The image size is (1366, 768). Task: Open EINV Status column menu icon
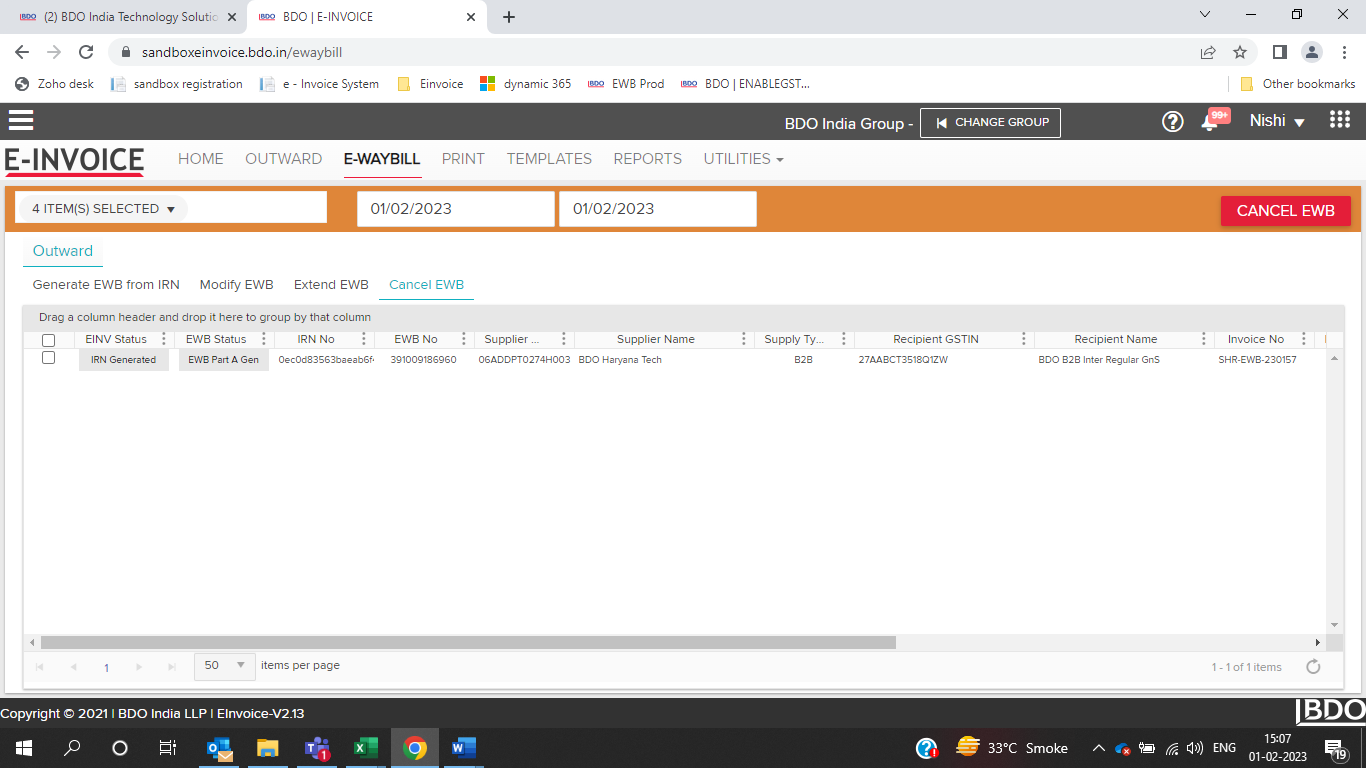tap(164, 340)
